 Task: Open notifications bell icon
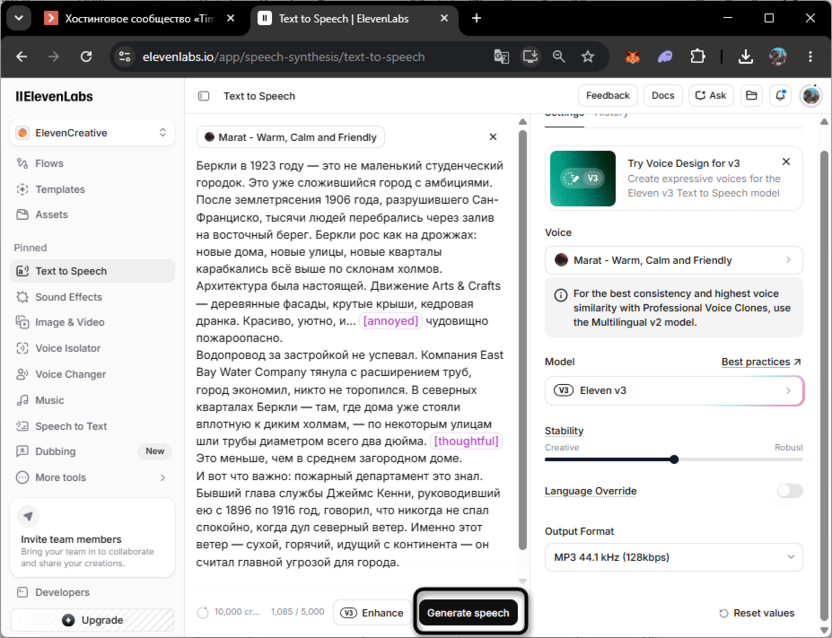780,96
